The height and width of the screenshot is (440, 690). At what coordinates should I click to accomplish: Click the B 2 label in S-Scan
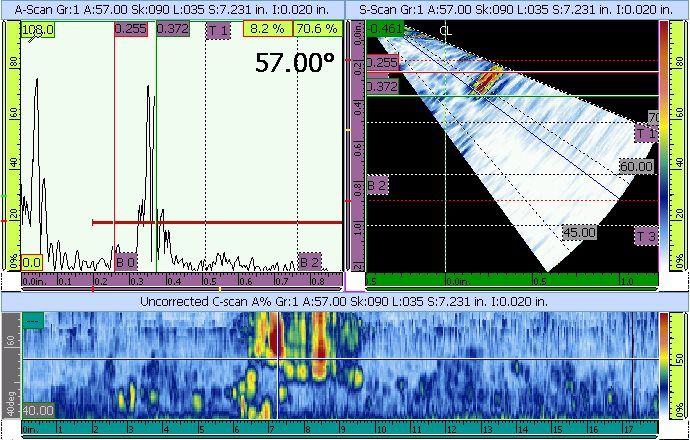pos(378,186)
